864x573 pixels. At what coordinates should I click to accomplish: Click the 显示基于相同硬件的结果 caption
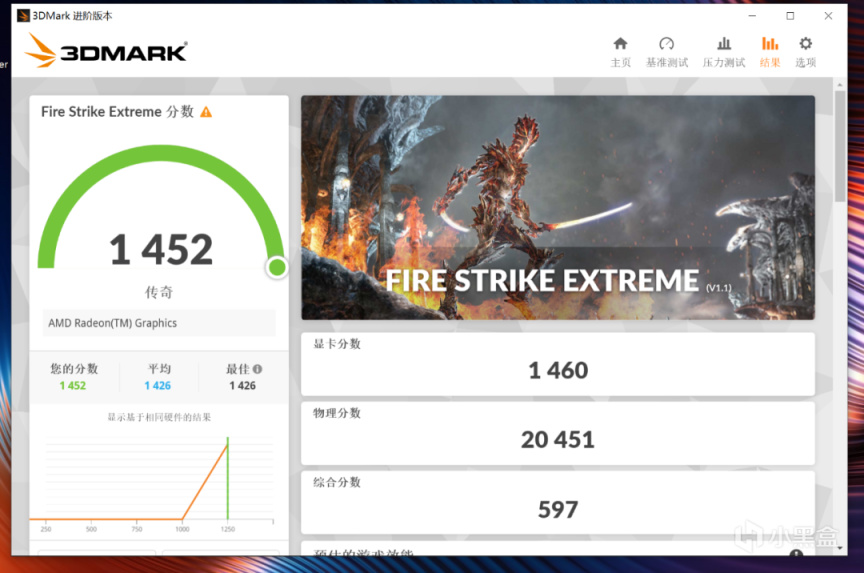[159, 417]
